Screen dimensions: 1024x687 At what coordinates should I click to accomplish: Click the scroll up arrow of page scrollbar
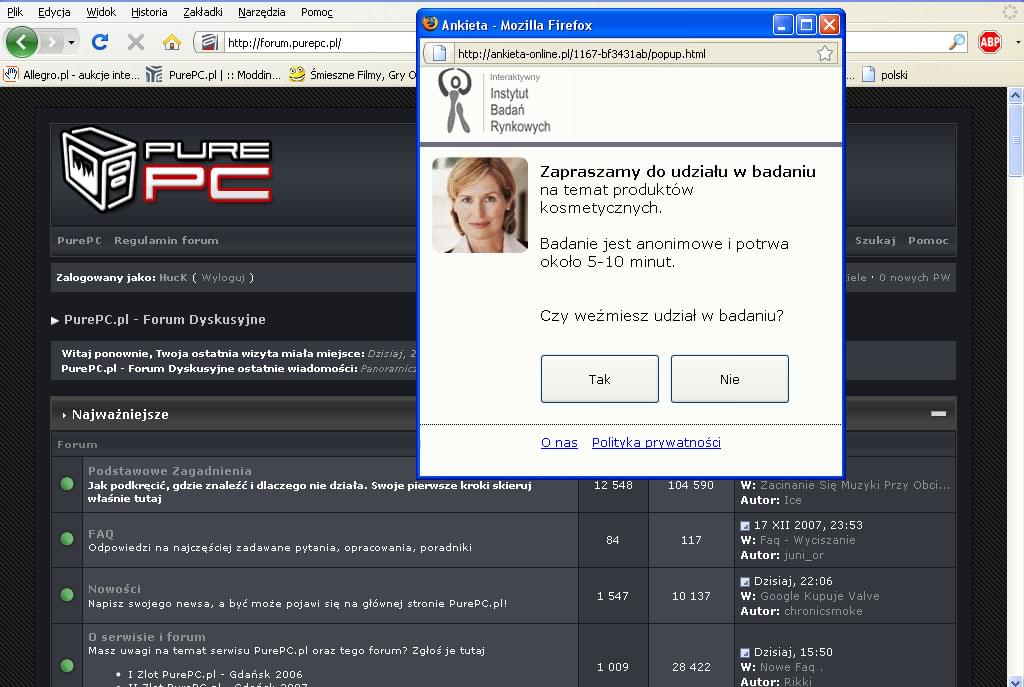click(1016, 95)
